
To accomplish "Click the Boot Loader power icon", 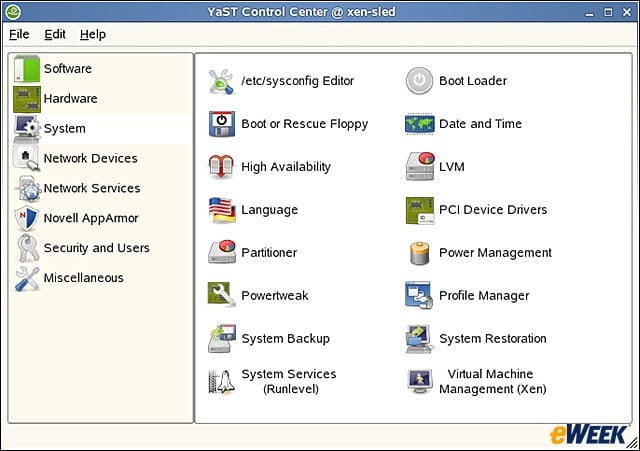I will 419,81.
